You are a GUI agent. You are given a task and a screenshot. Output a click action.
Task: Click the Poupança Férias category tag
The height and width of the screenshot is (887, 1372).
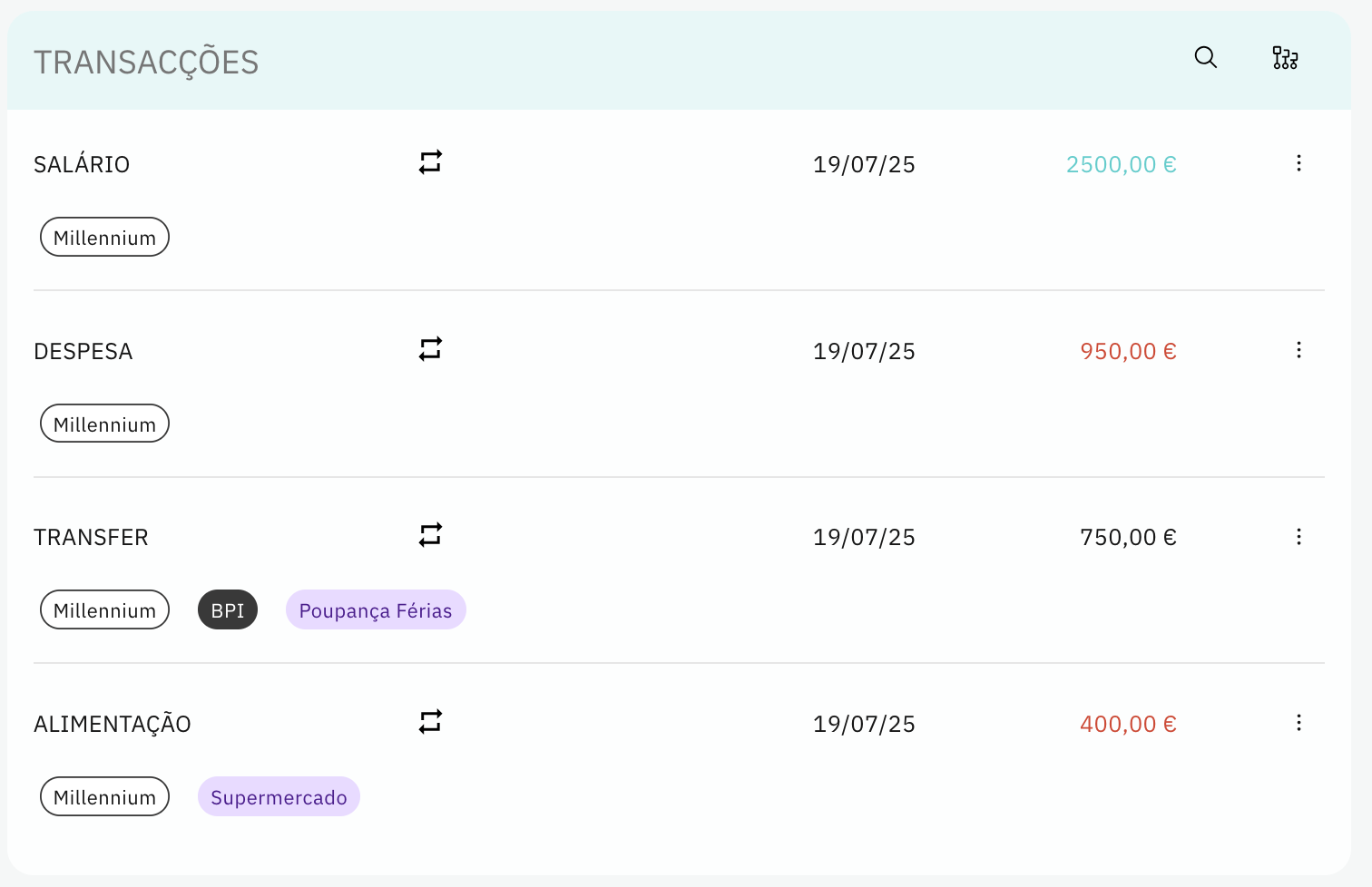(376, 610)
